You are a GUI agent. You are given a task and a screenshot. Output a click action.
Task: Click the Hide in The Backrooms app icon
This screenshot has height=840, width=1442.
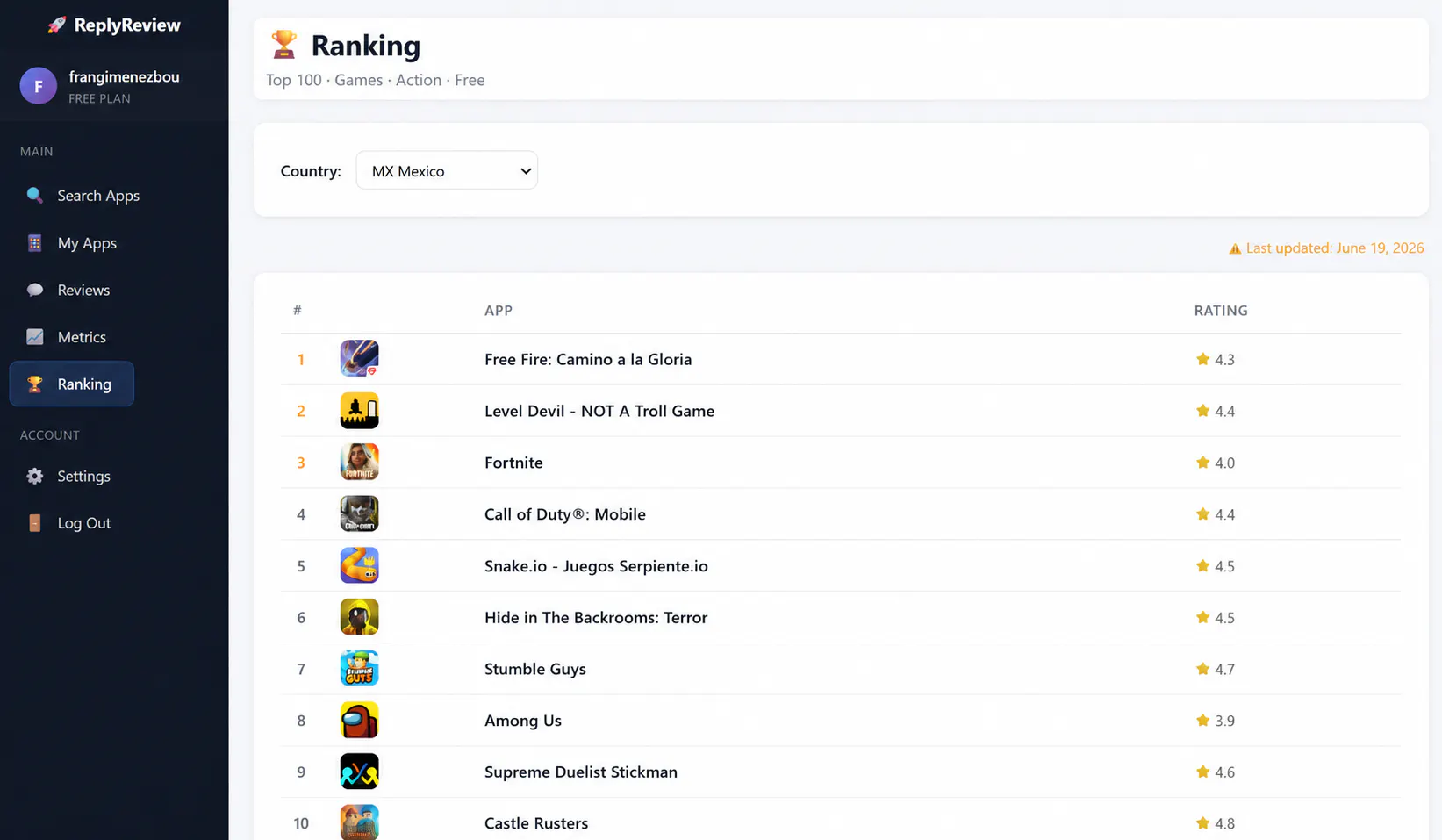[x=360, y=617]
